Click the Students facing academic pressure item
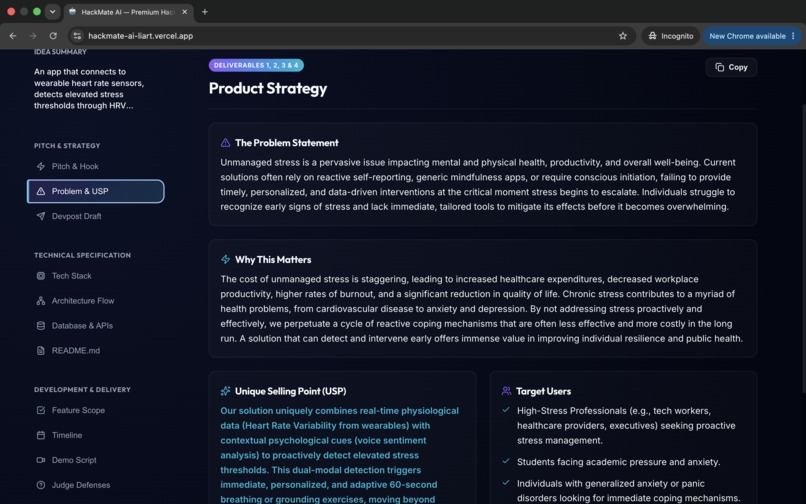806x504 pixels. pyautogui.click(x=618, y=462)
